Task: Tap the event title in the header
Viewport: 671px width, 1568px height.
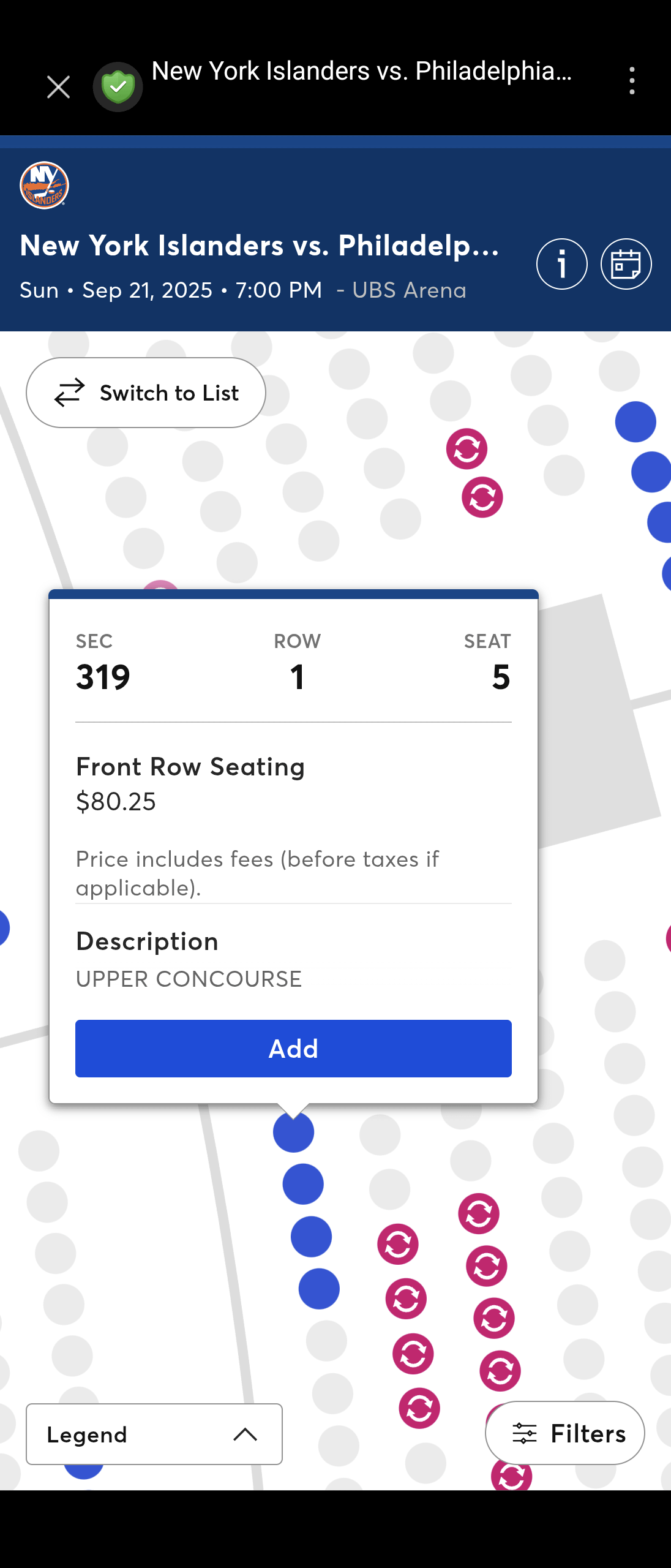Action: point(260,246)
